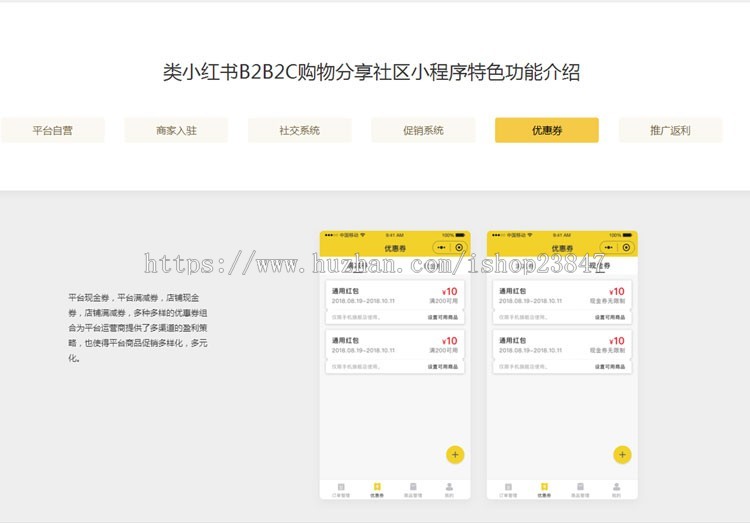Click 设置可用商品 on second 满200可用 coupon
Screen dimensions: 750x523
click(x=442, y=367)
